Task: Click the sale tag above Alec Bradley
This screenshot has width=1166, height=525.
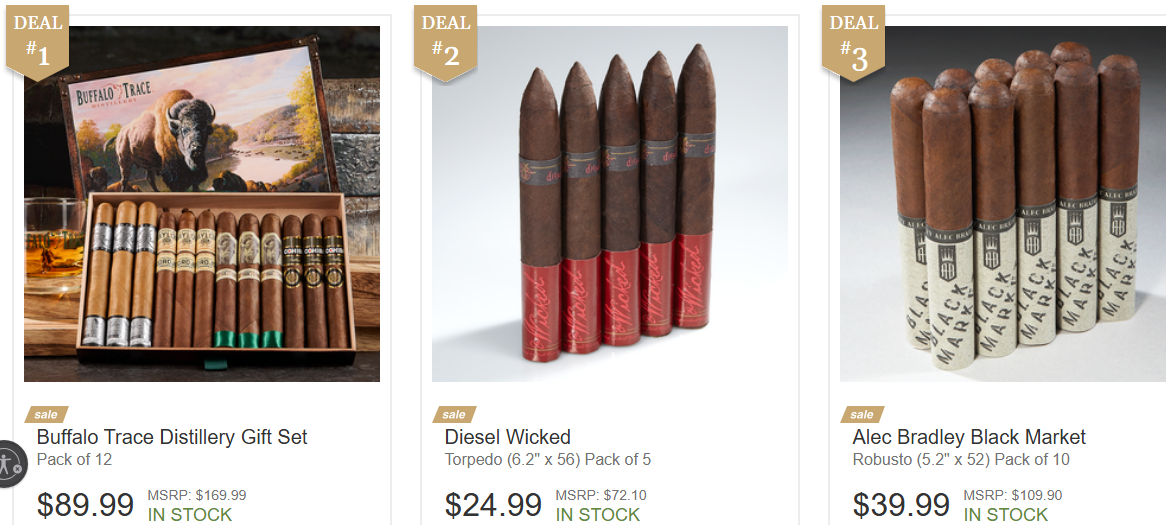Action: click(x=862, y=414)
